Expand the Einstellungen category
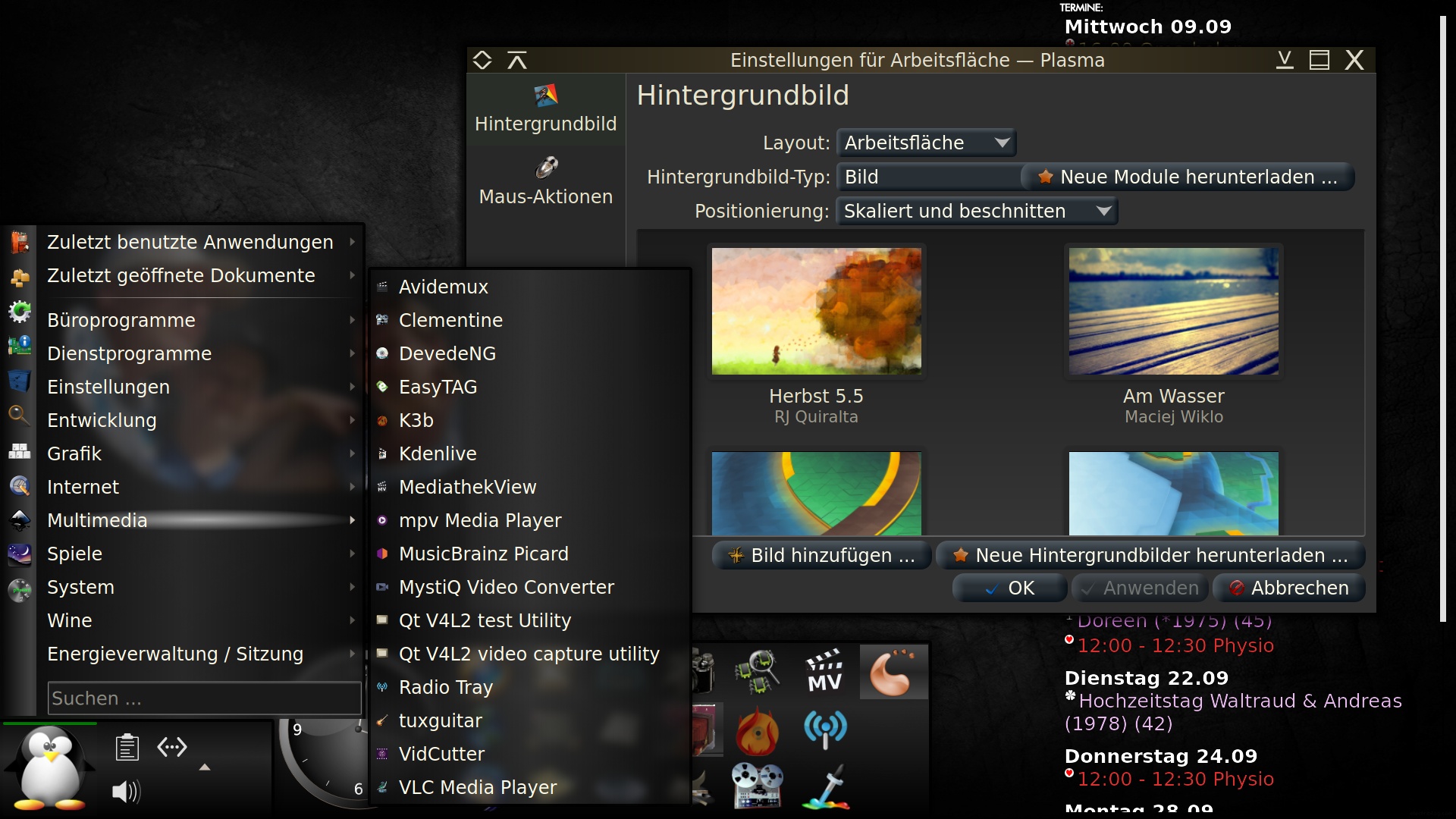This screenshot has width=1456, height=819. pyautogui.click(x=200, y=387)
